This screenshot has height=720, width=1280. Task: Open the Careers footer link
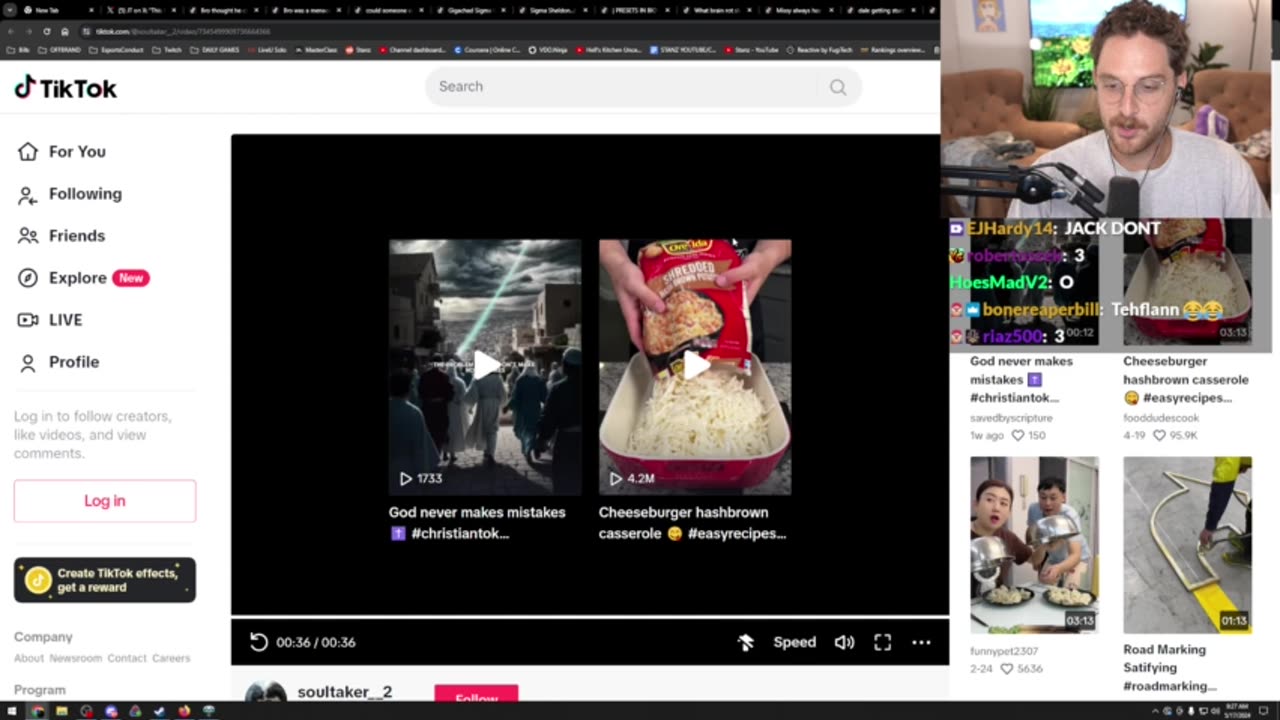point(171,658)
